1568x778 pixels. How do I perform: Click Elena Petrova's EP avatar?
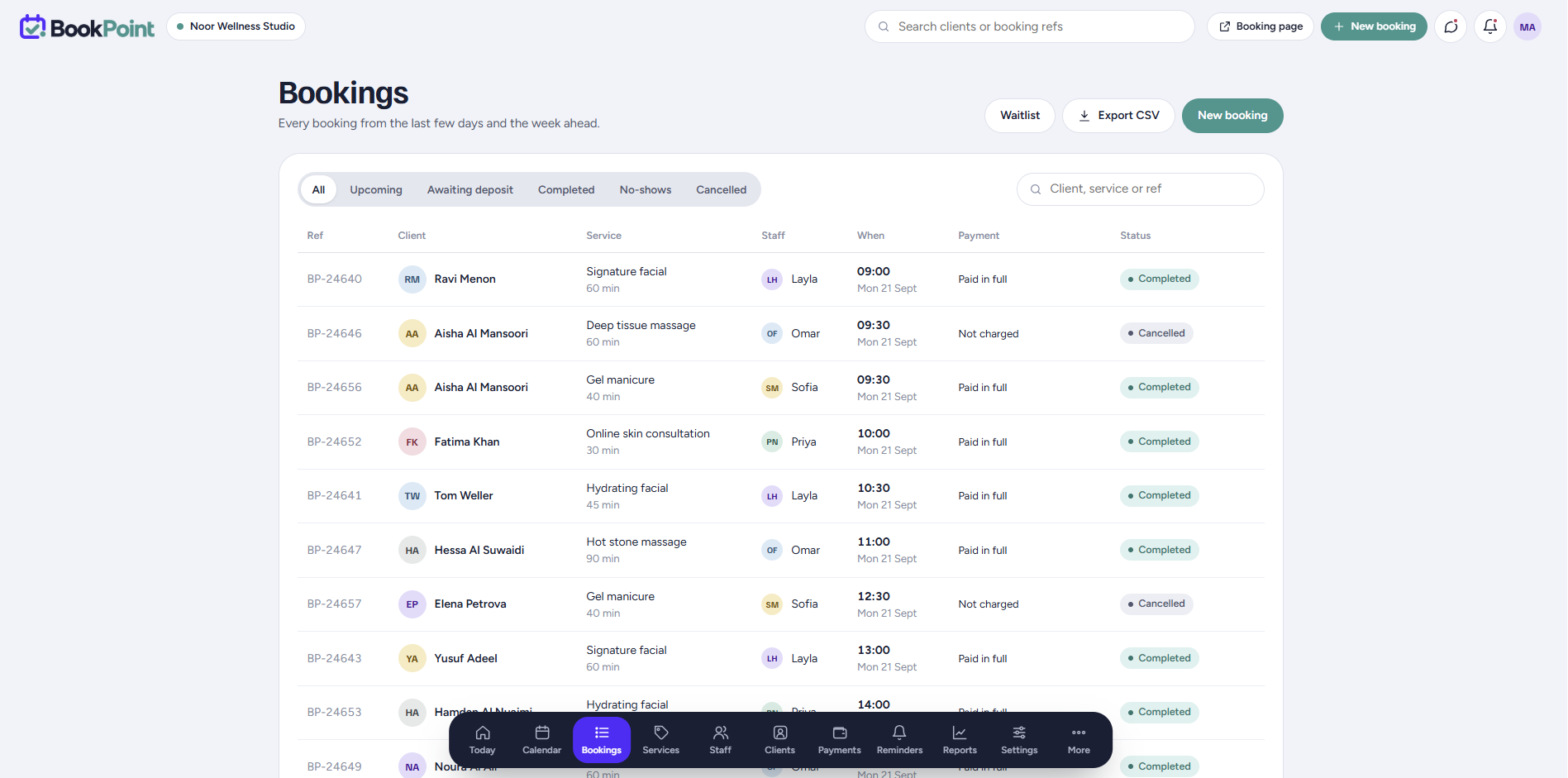pyautogui.click(x=412, y=604)
